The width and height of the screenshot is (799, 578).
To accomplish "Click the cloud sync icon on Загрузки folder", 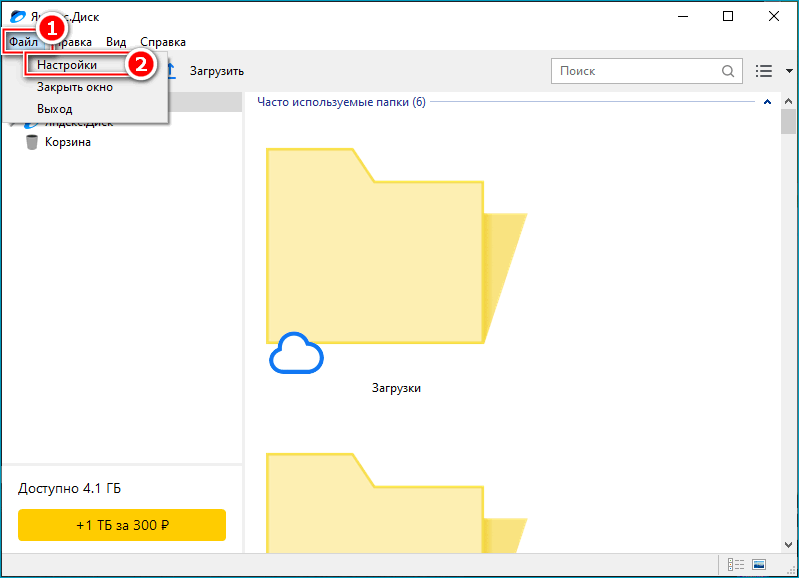I will (296, 354).
